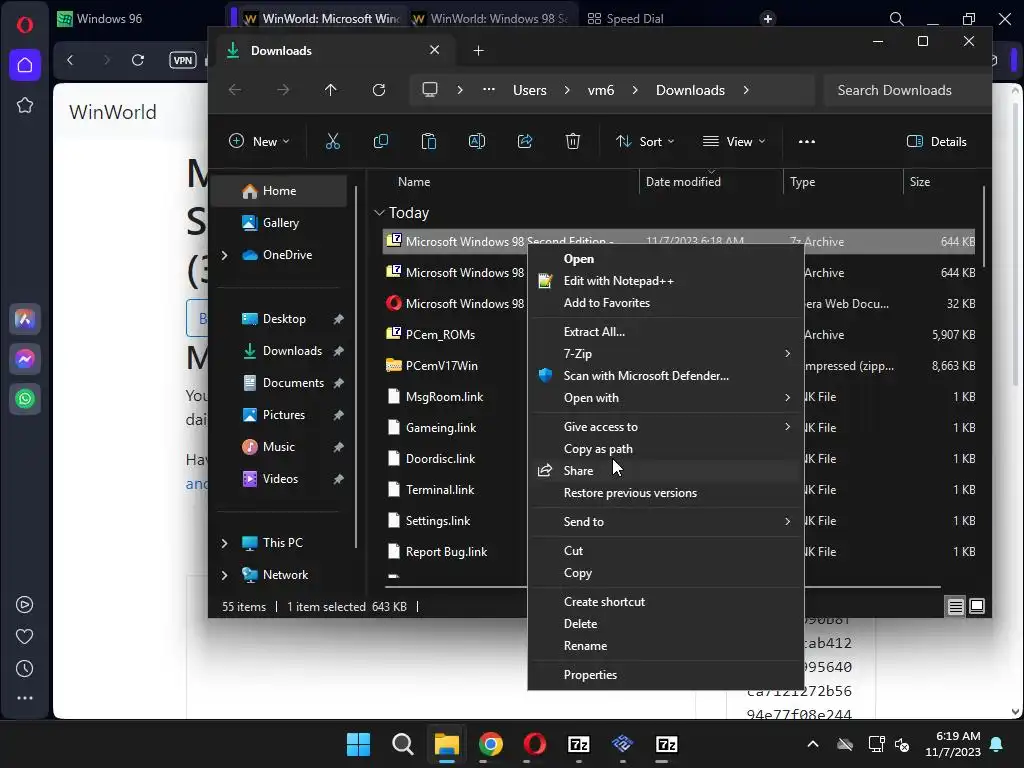Sort by Date modified column header
The image size is (1024, 768).
click(x=683, y=182)
